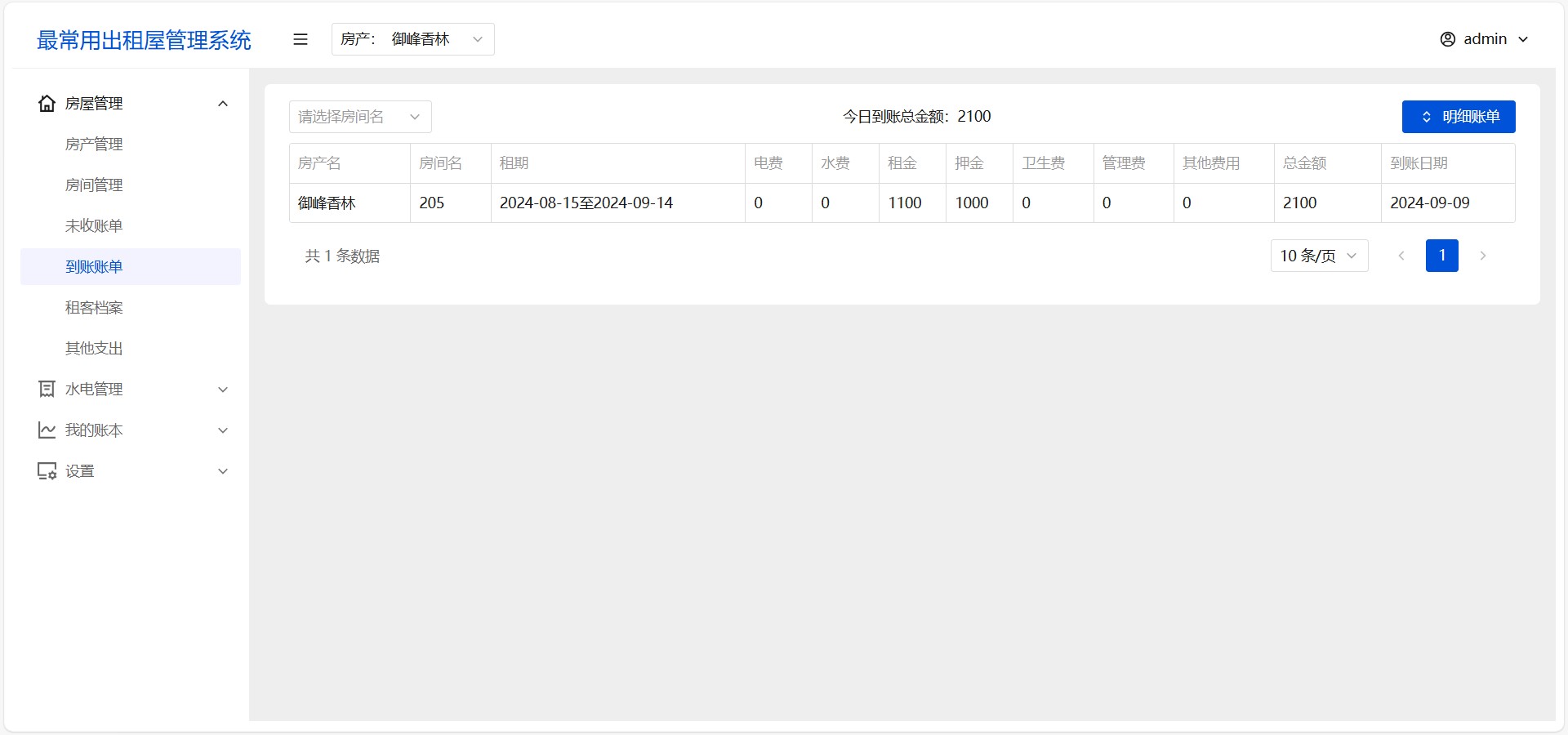Click the sort arrows icon in 明细账单 button

pos(1427,117)
